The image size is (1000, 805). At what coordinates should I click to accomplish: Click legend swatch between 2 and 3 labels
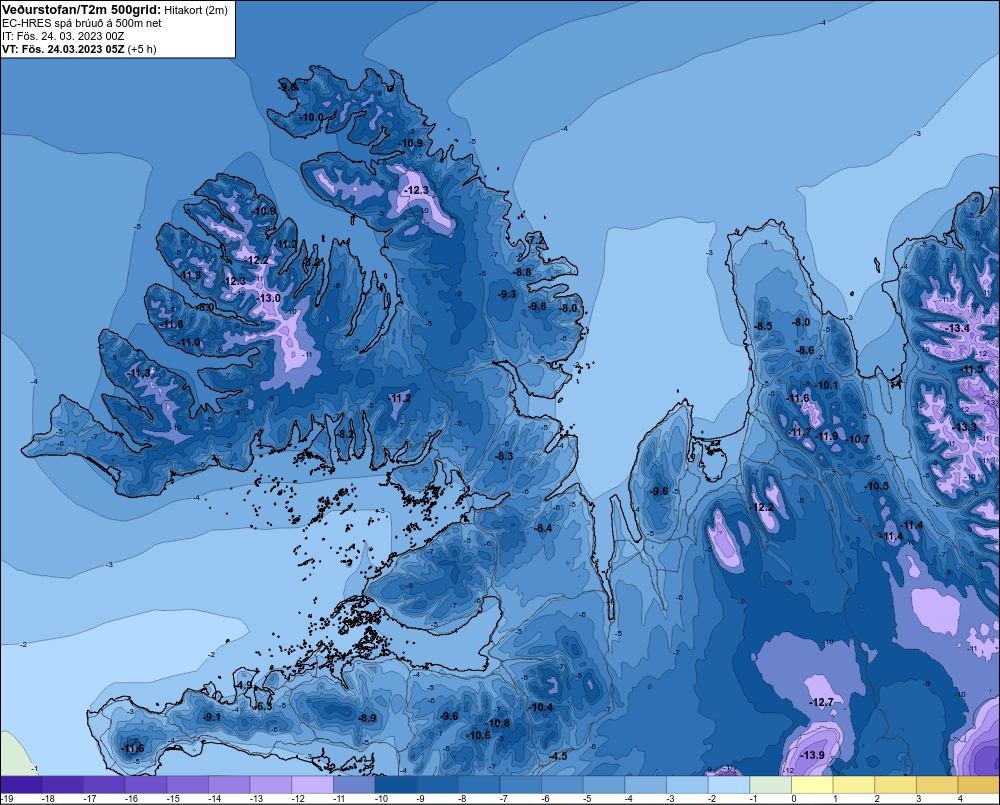coord(895,785)
